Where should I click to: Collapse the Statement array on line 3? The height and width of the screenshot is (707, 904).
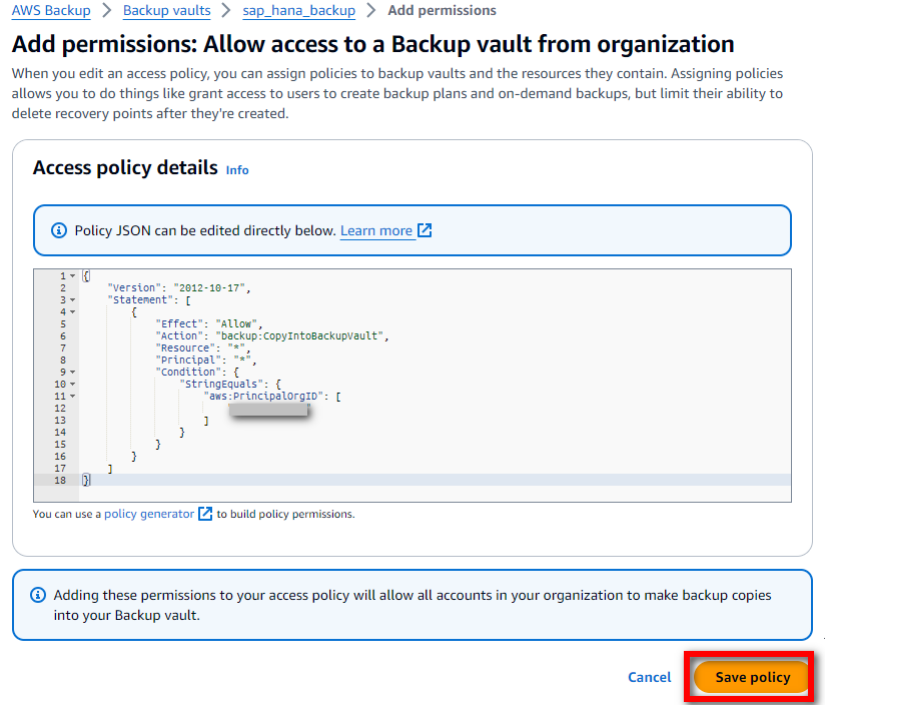(73, 300)
